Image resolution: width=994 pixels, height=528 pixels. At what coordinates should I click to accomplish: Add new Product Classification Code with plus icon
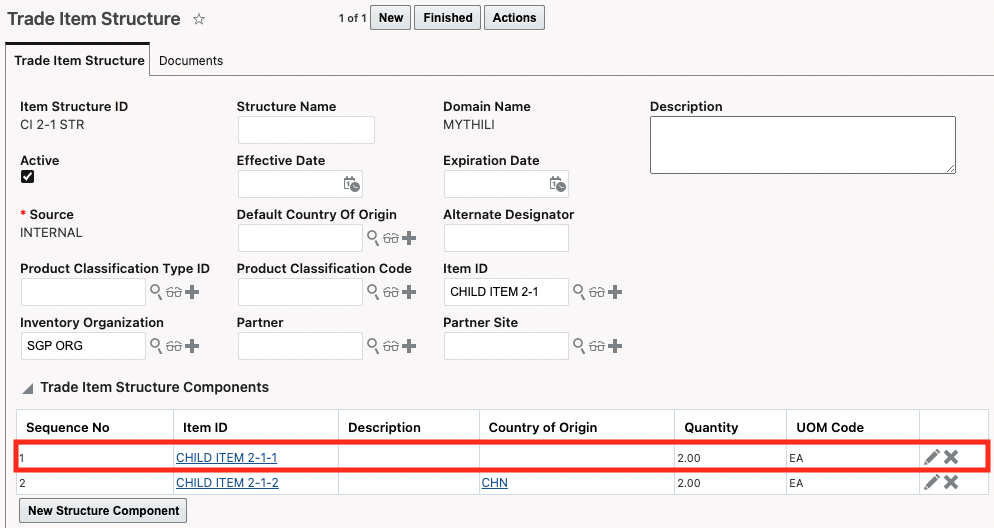click(x=409, y=292)
